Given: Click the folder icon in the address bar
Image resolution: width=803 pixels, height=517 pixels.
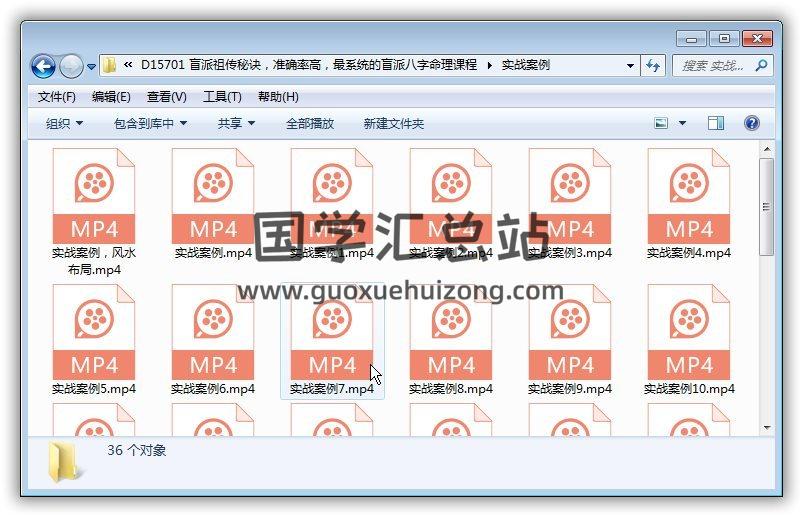Looking at the screenshot, I should (x=109, y=66).
